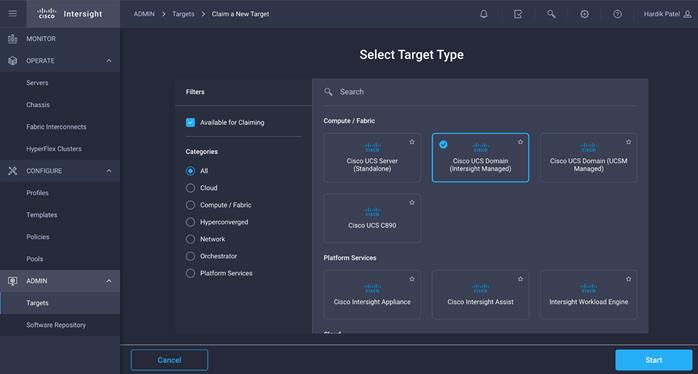This screenshot has height=374, width=698.
Task: Uncheck Available for Claiming filter
Action: 191,122
